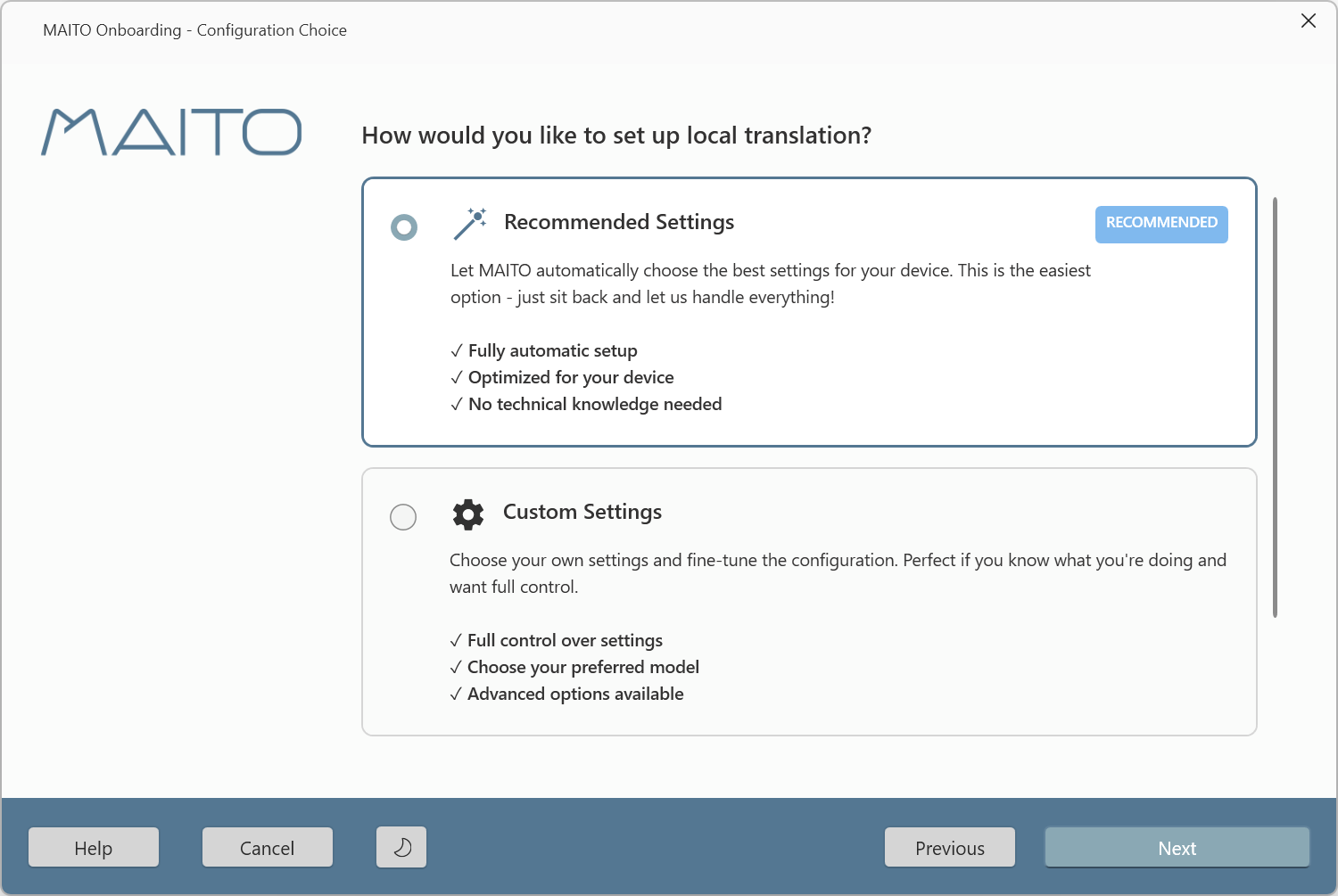This screenshot has width=1338, height=896.
Task: Click the "Custom Settings" card title
Action: 582,512
